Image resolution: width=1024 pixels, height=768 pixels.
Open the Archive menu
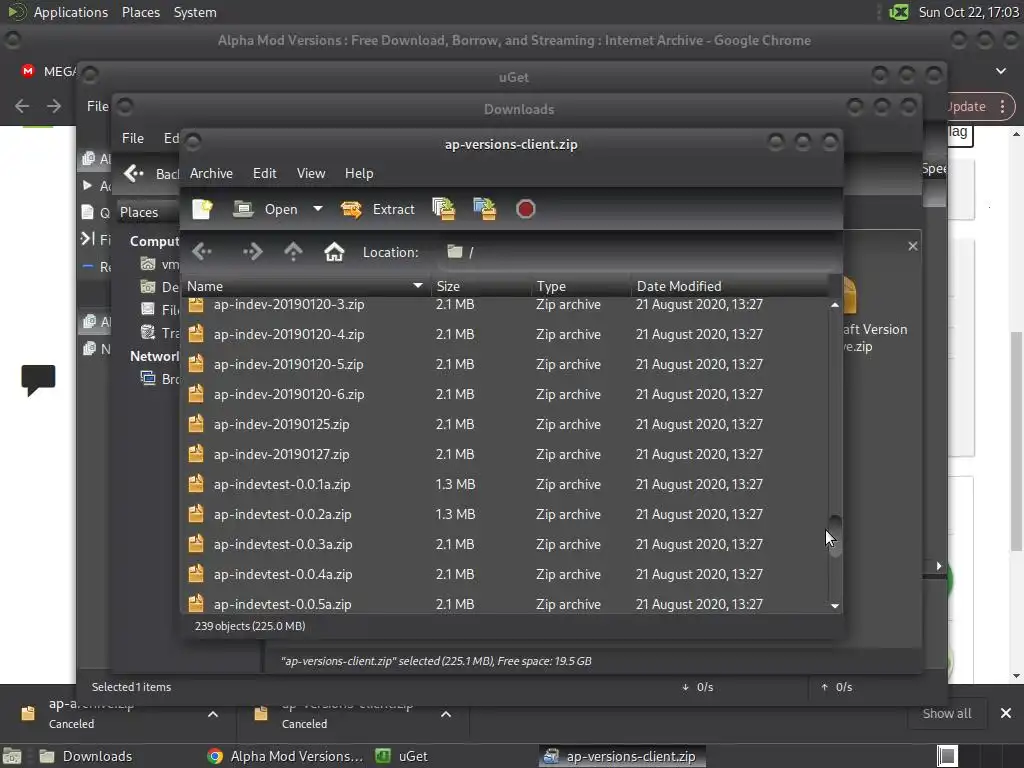pyautogui.click(x=211, y=173)
